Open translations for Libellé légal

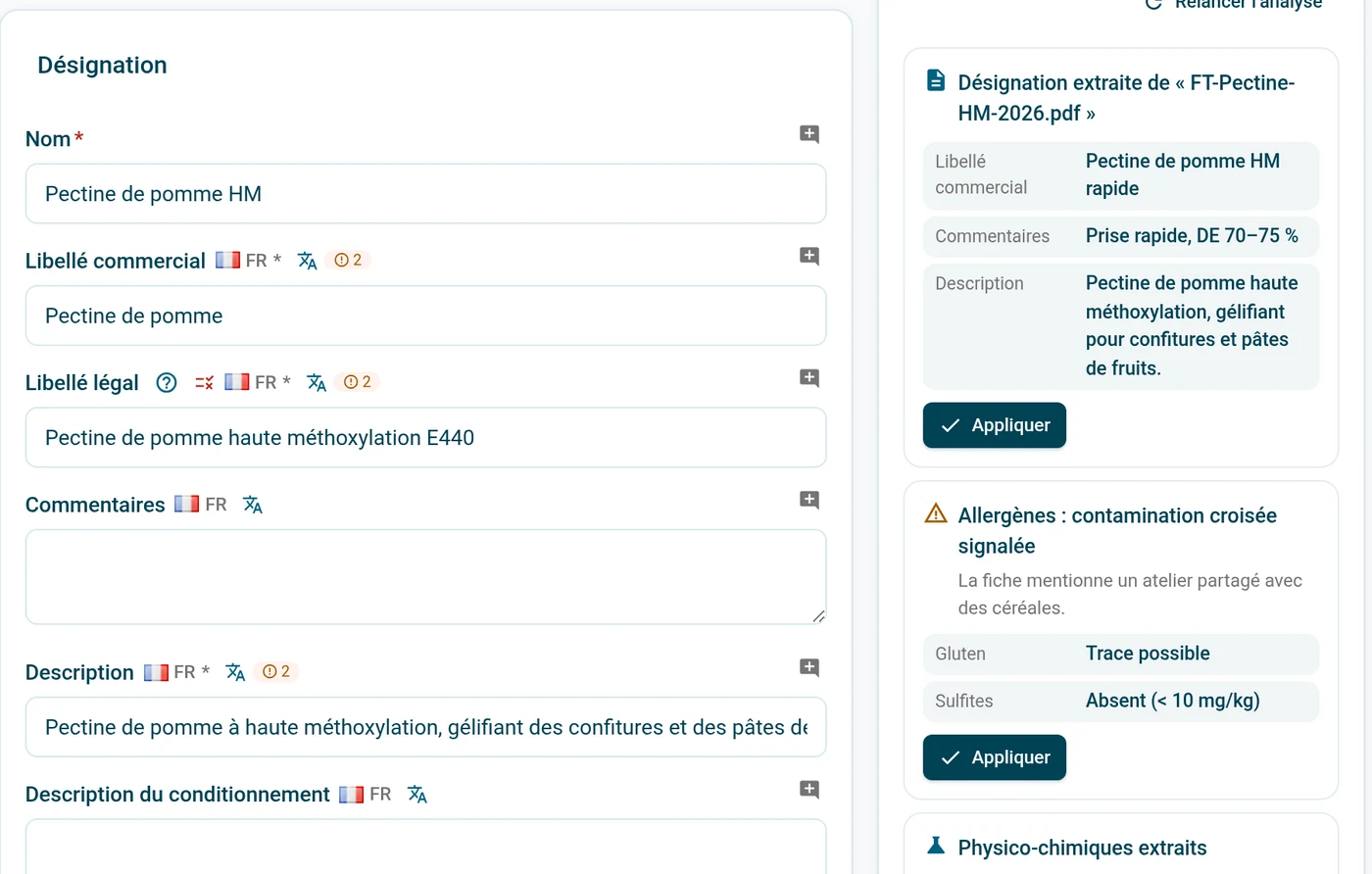pos(317,382)
